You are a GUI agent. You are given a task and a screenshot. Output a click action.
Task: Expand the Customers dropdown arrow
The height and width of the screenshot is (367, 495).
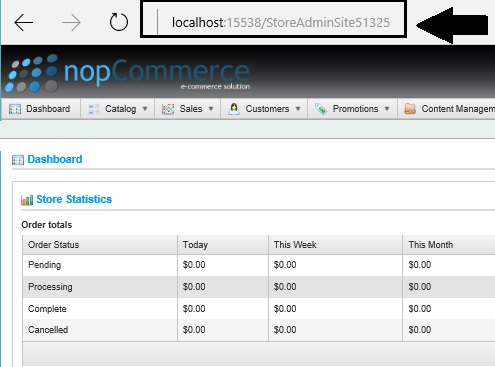click(298, 109)
